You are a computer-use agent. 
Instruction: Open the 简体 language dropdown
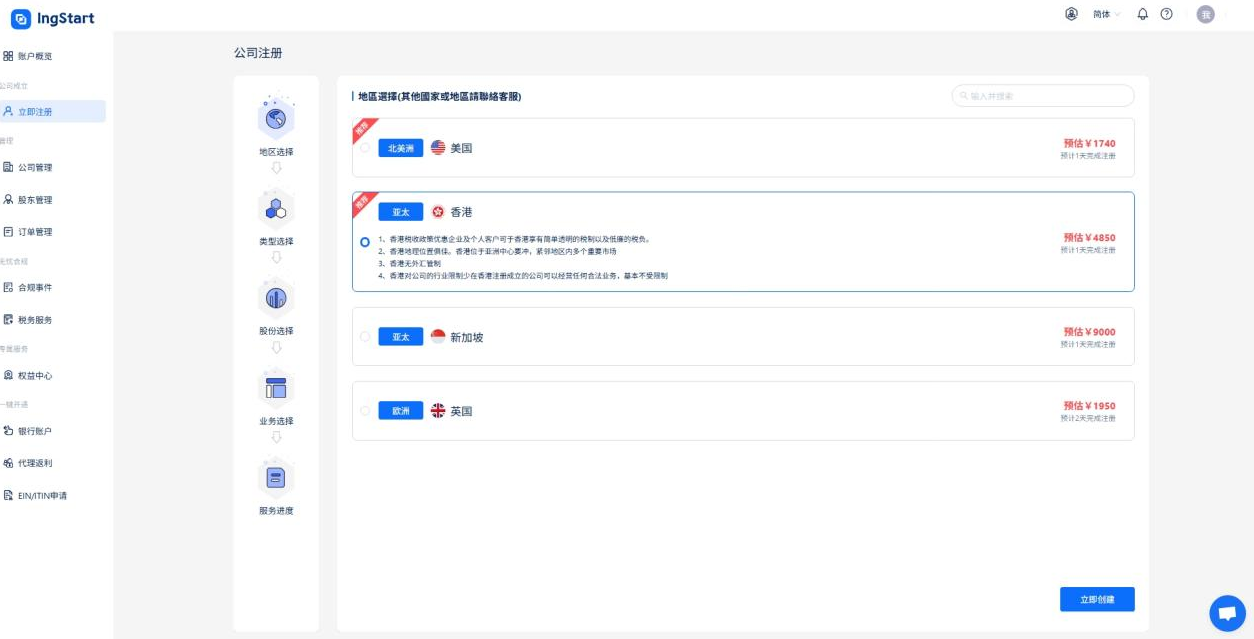[x=1107, y=14]
